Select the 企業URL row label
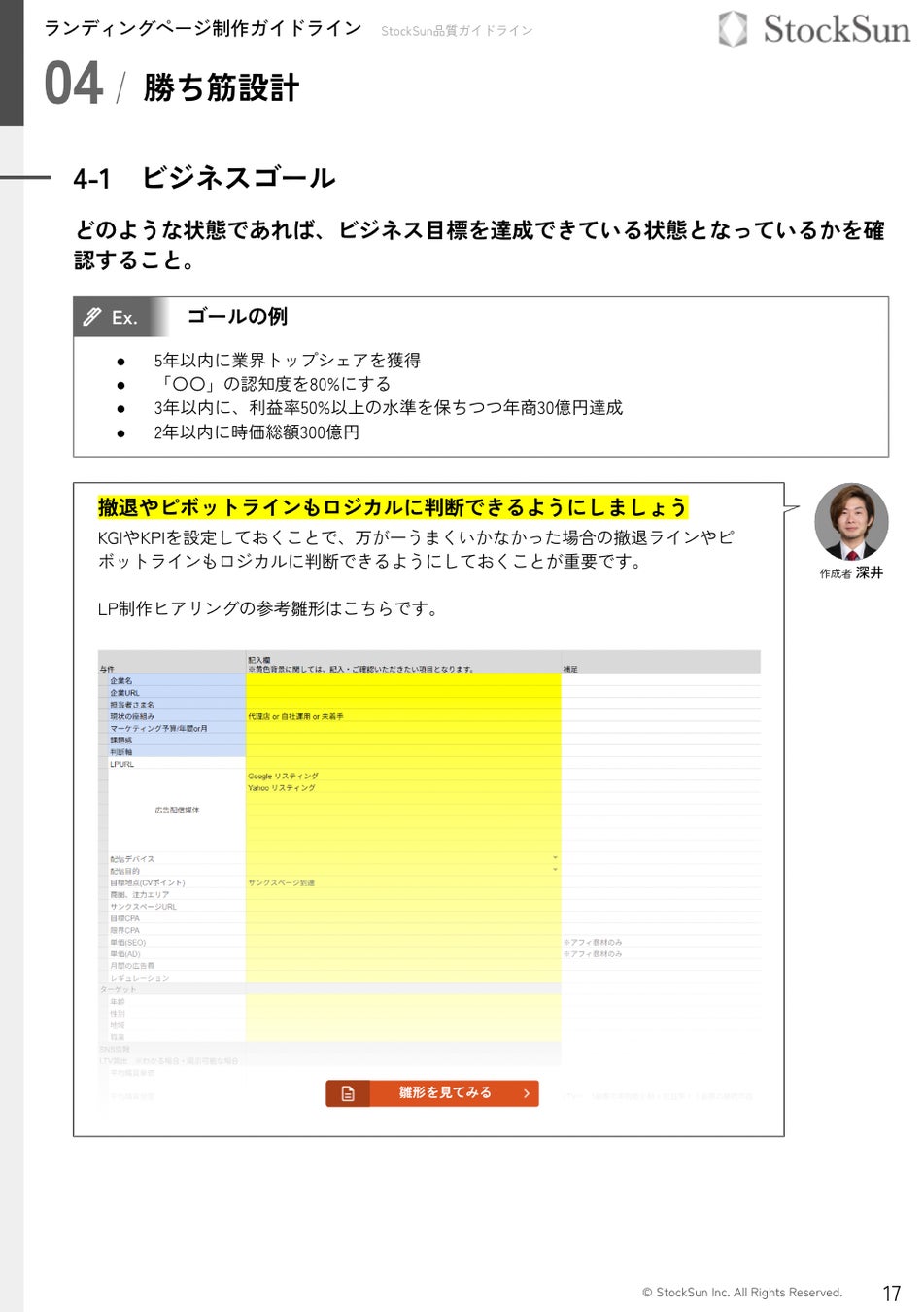This screenshot has width=924, height=1312. (x=124, y=693)
